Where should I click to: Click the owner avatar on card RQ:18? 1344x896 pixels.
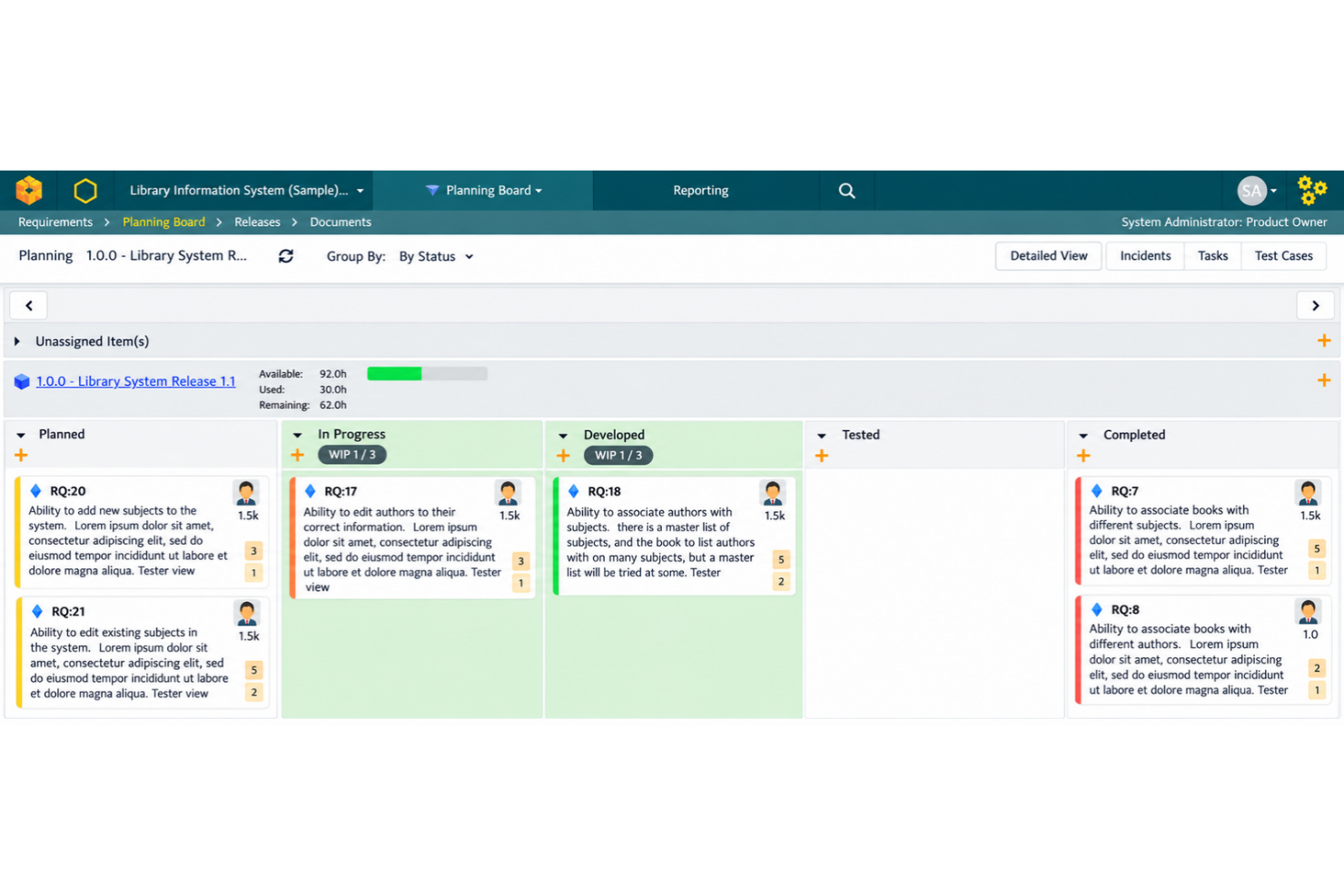(773, 493)
